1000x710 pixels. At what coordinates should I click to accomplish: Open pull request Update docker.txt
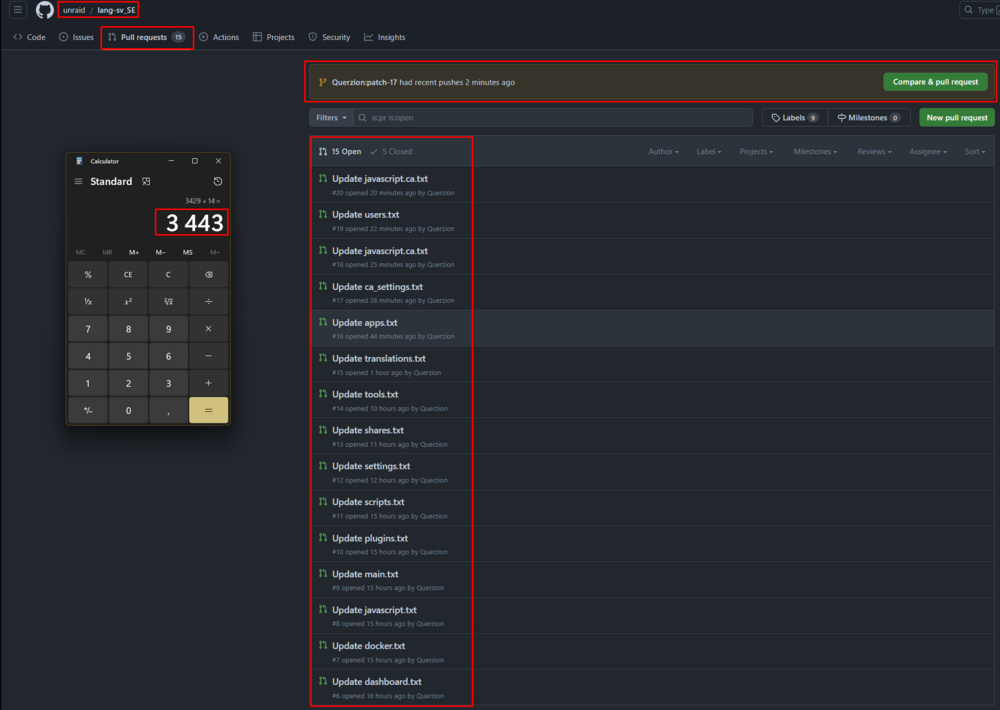(368, 646)
